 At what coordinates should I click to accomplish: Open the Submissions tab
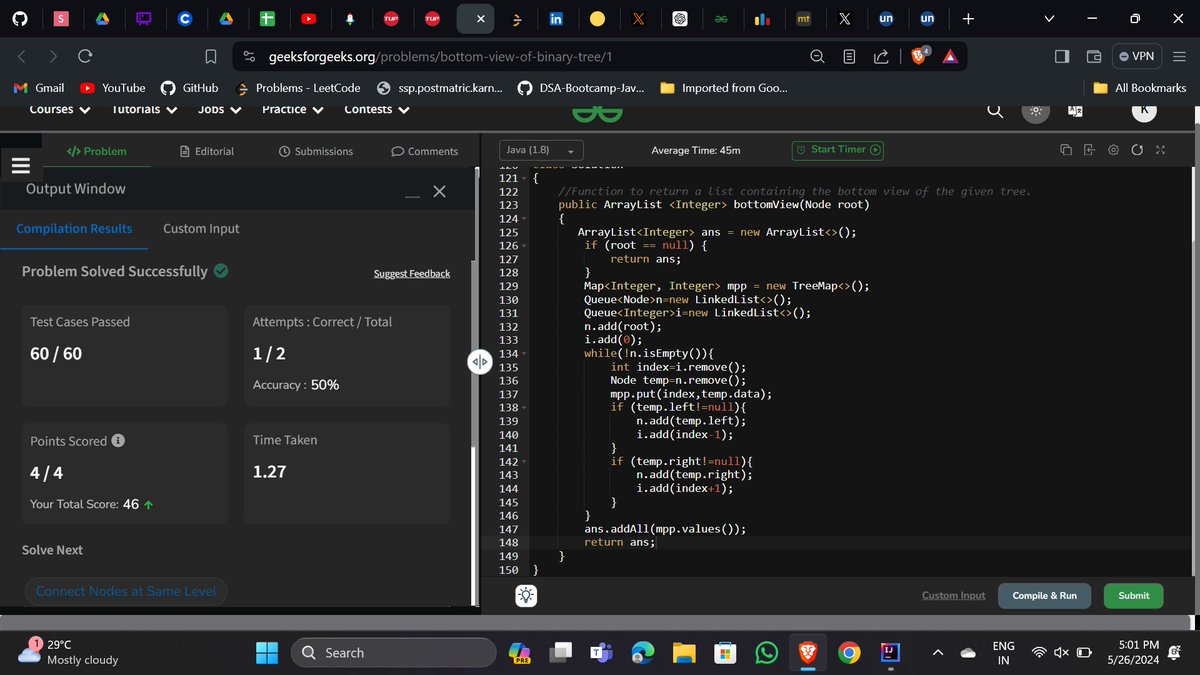[316, 151]
